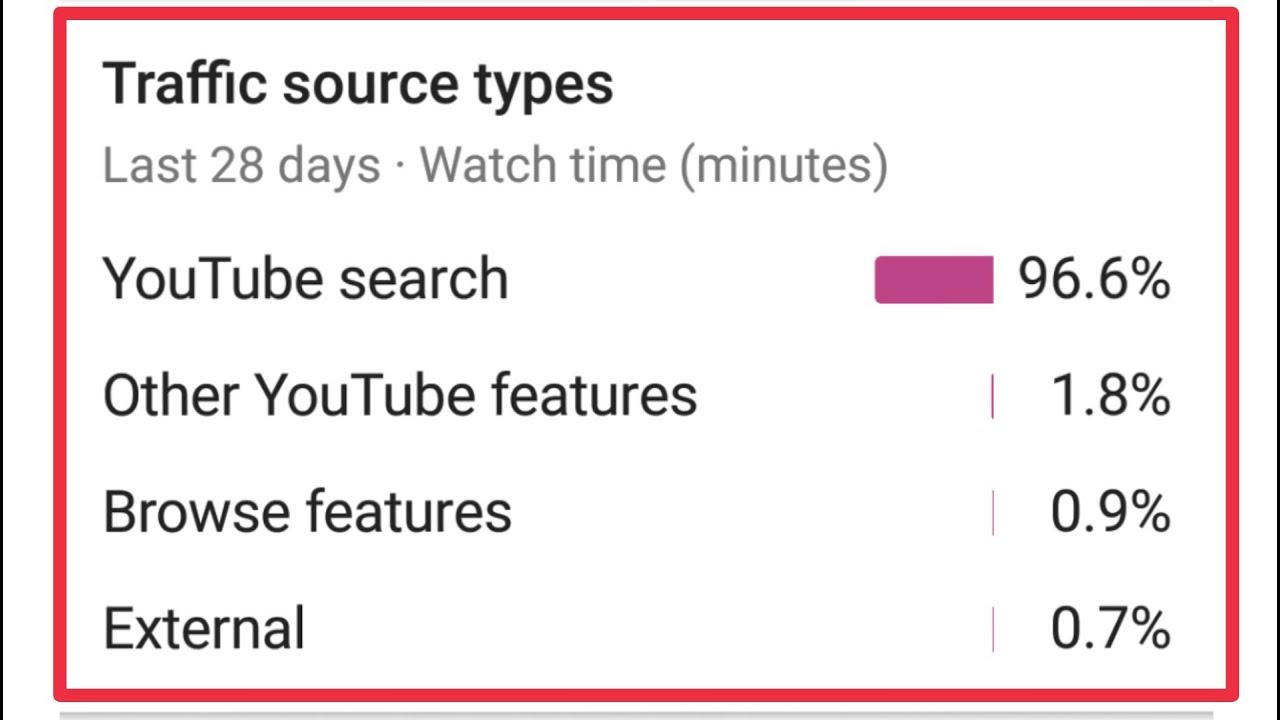Click the word 'search' in YouTube search
Screen dimensions: 1280x720
pyautogui.click(x=423, y=278)
